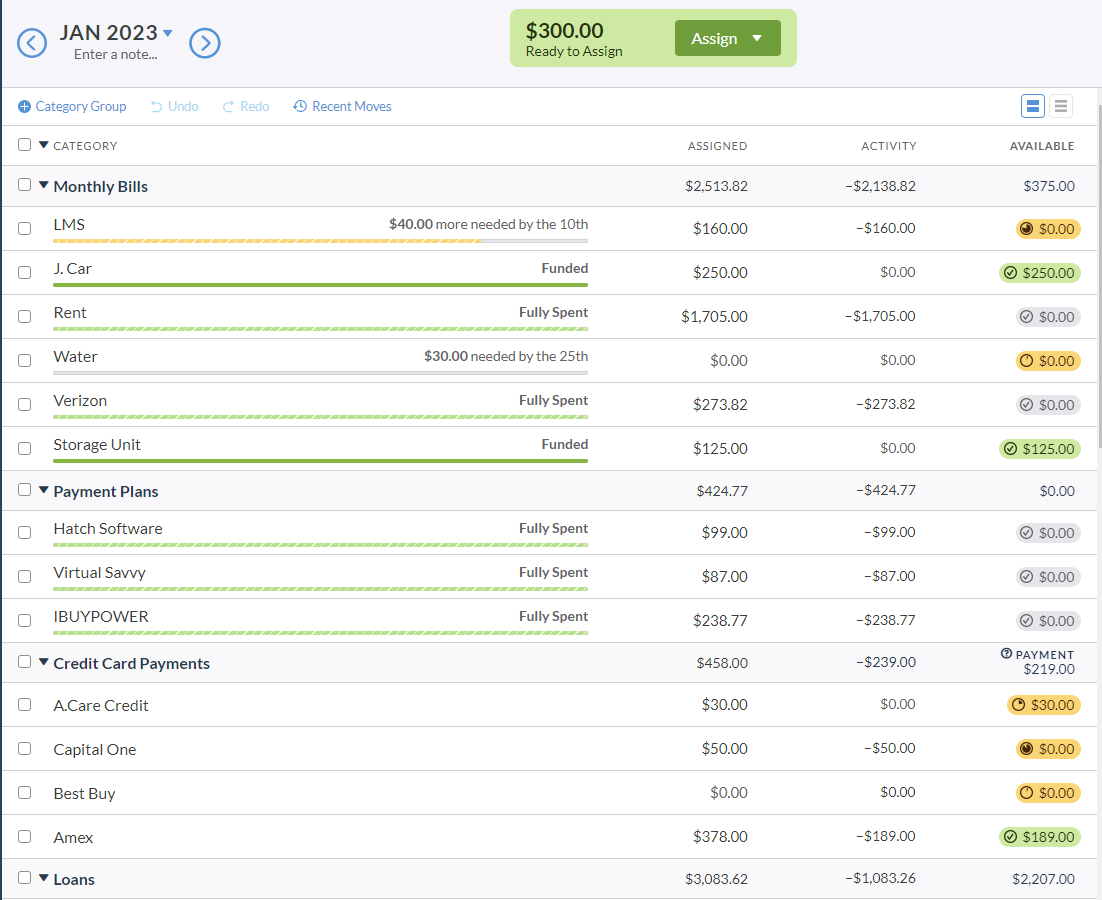Click Amex's green $189.00 available pill
This screenshot has height=900, width=1102.
click(1040, 837)
